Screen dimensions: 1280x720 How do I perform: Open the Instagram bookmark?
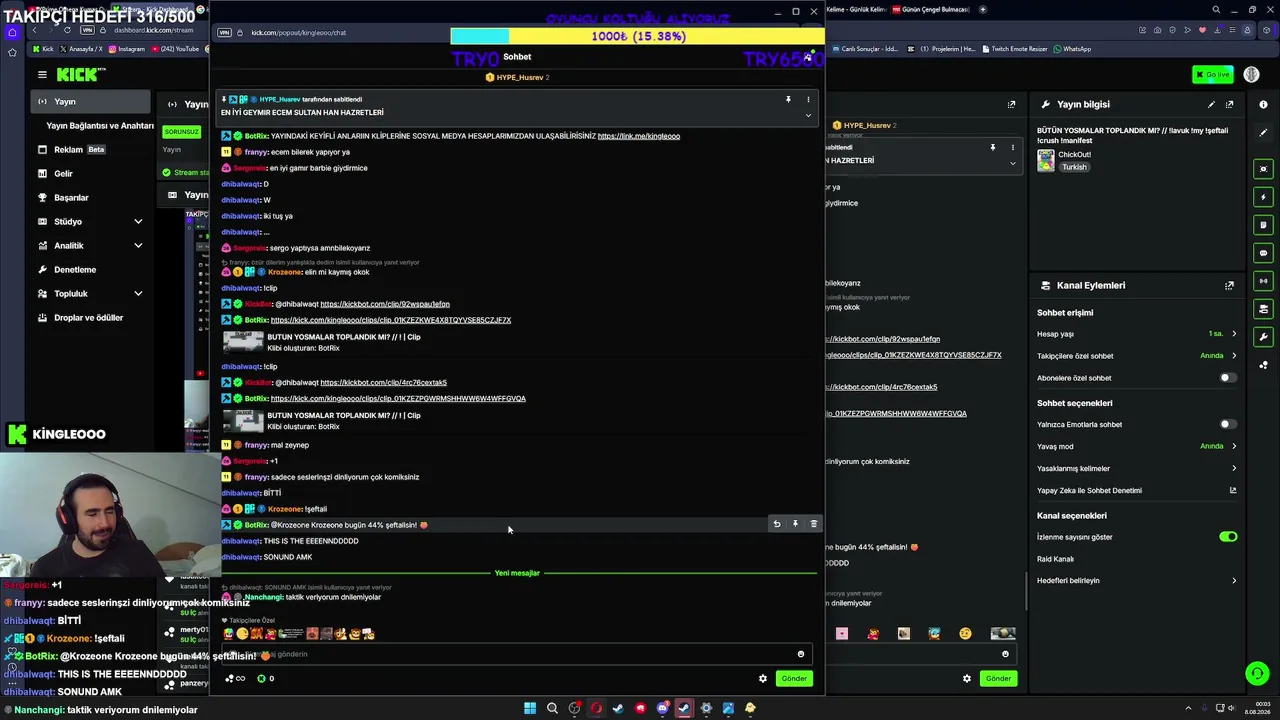(x=125, y=49)
